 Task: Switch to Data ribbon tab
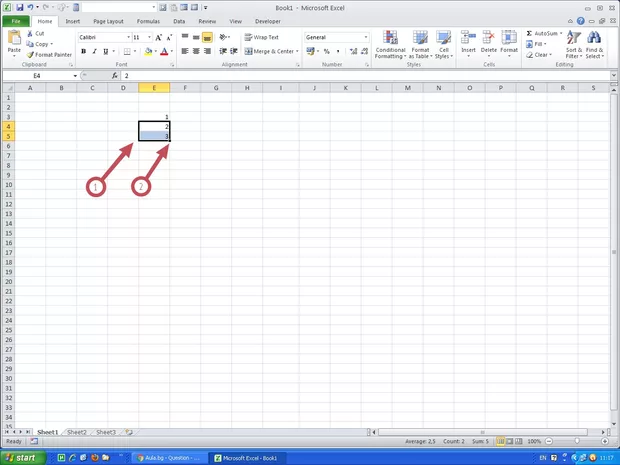pos(179,21)
